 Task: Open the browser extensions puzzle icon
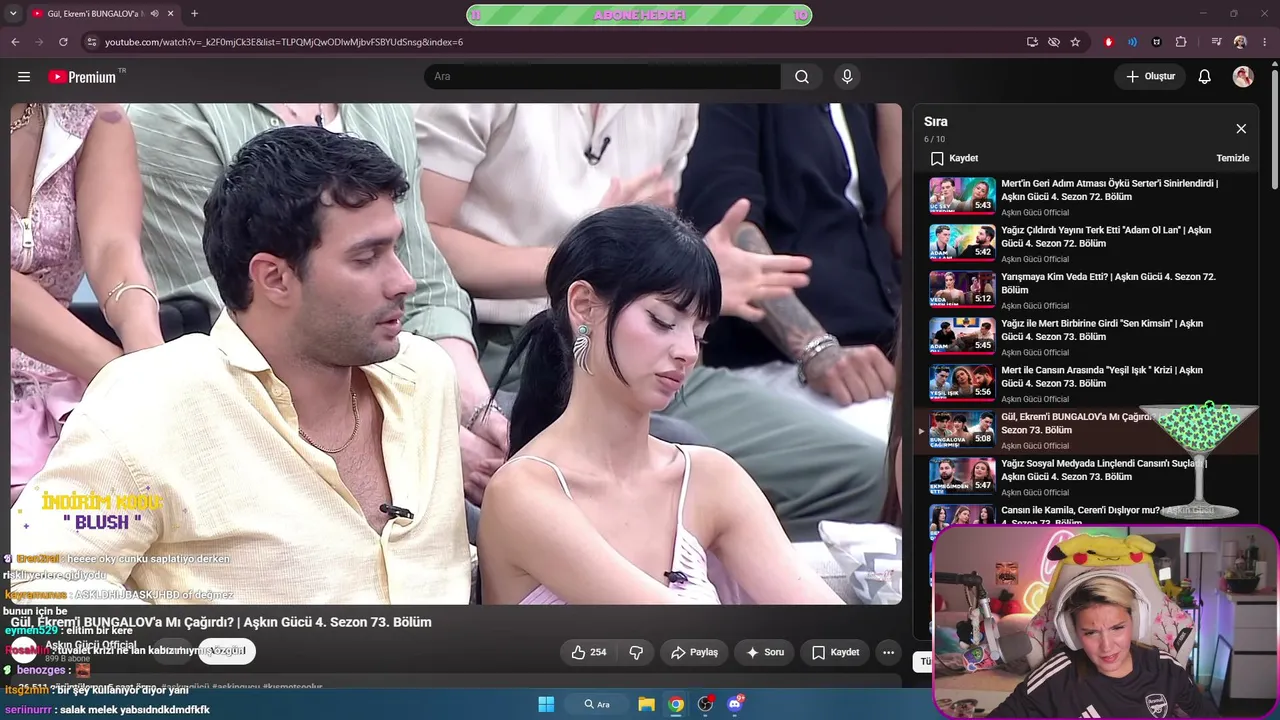[1181, 42]
